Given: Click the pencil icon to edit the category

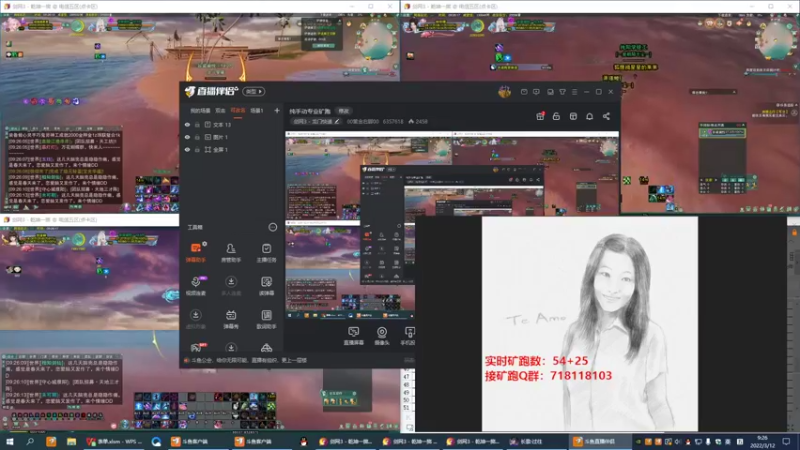Looking at the screenshot, I should tap(337, 121).
